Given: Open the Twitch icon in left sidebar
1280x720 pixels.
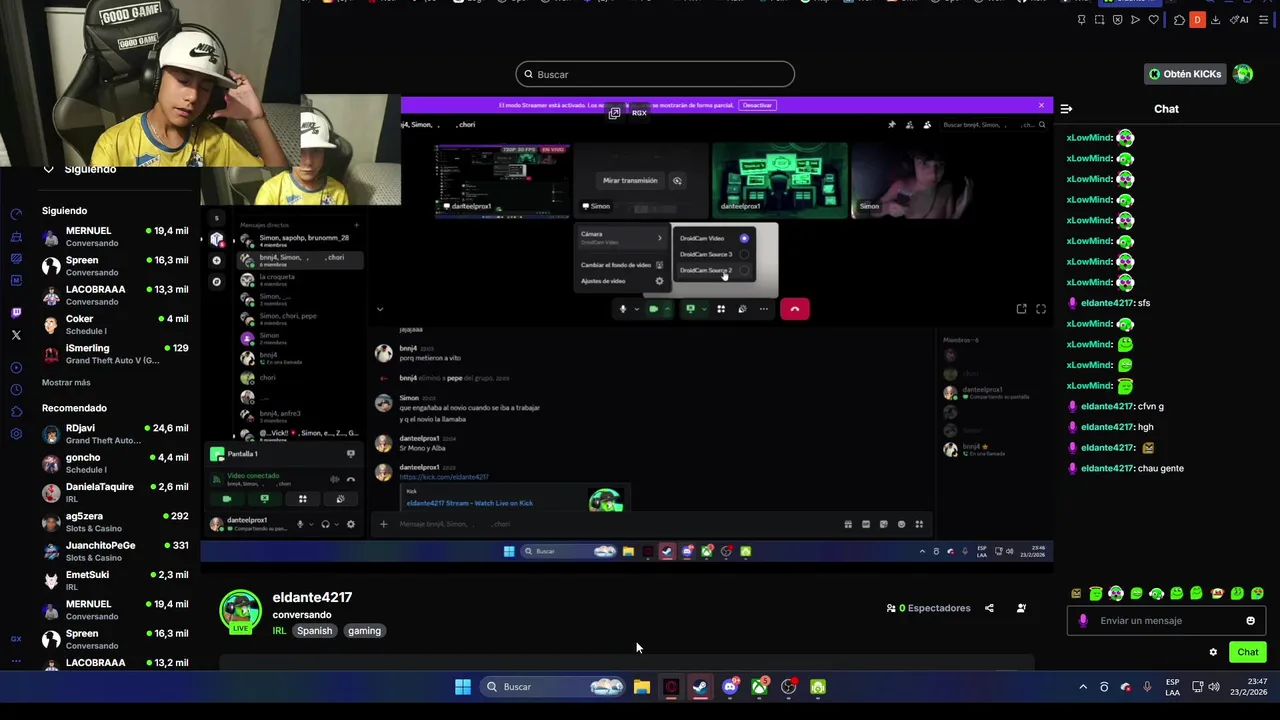Looking at the screenshot, I should 16,313.
